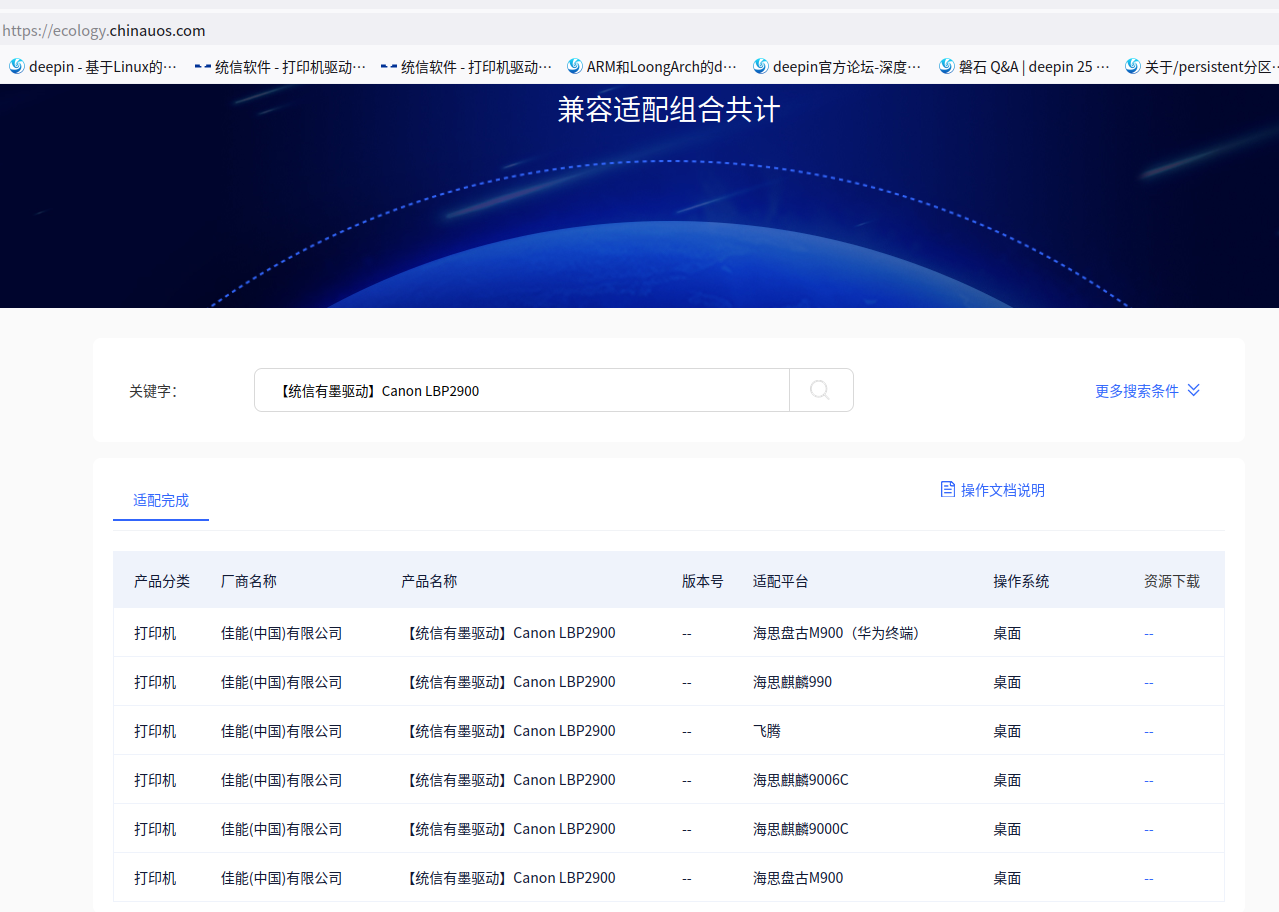This screenshot has height=912, width=1279.
Task: Click 兼容适配组合共计 banner heading
Action: [x=669, y=110]
